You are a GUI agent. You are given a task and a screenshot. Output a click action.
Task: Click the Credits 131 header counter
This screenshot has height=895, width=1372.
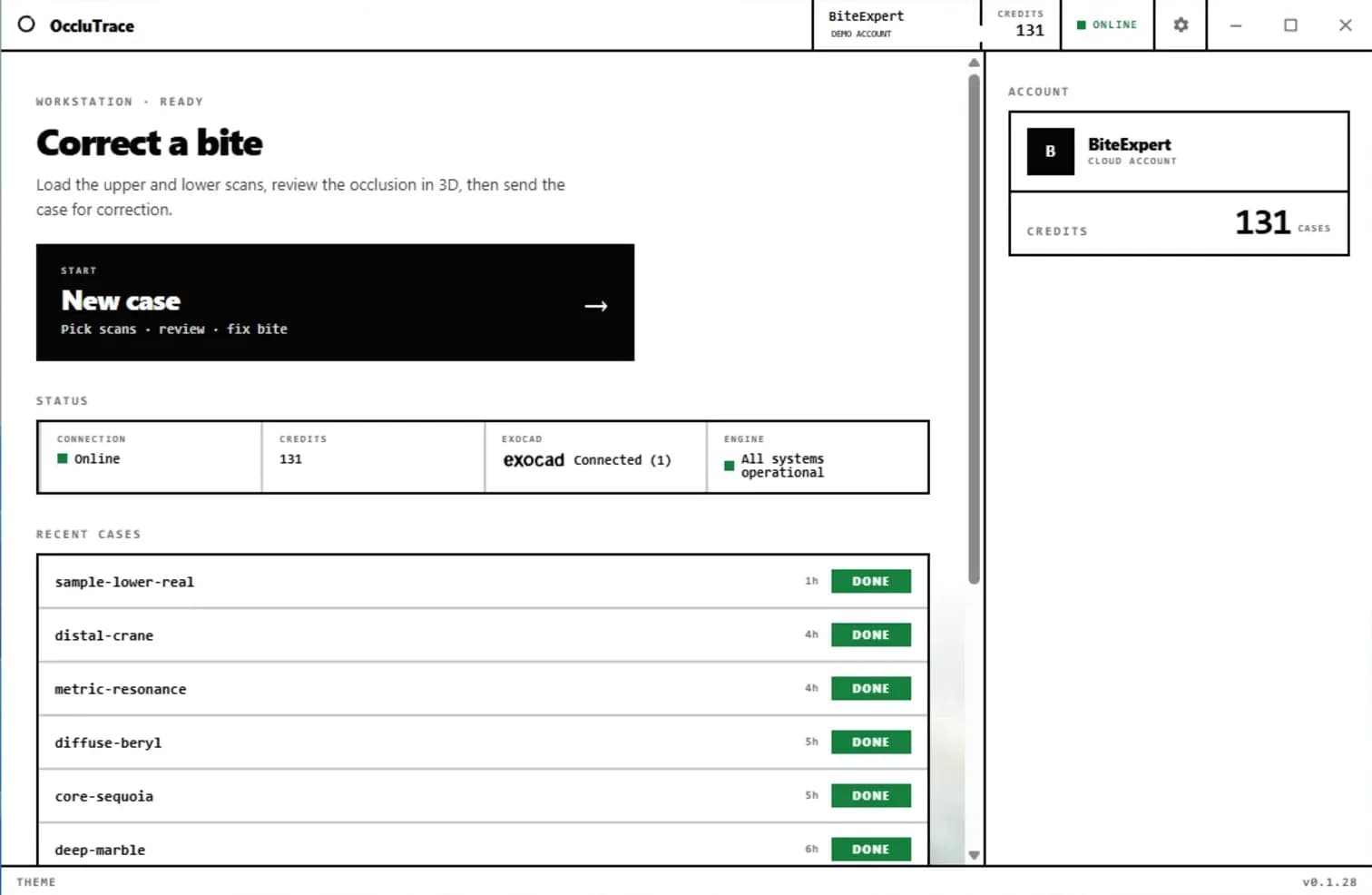pos(1021,25)
